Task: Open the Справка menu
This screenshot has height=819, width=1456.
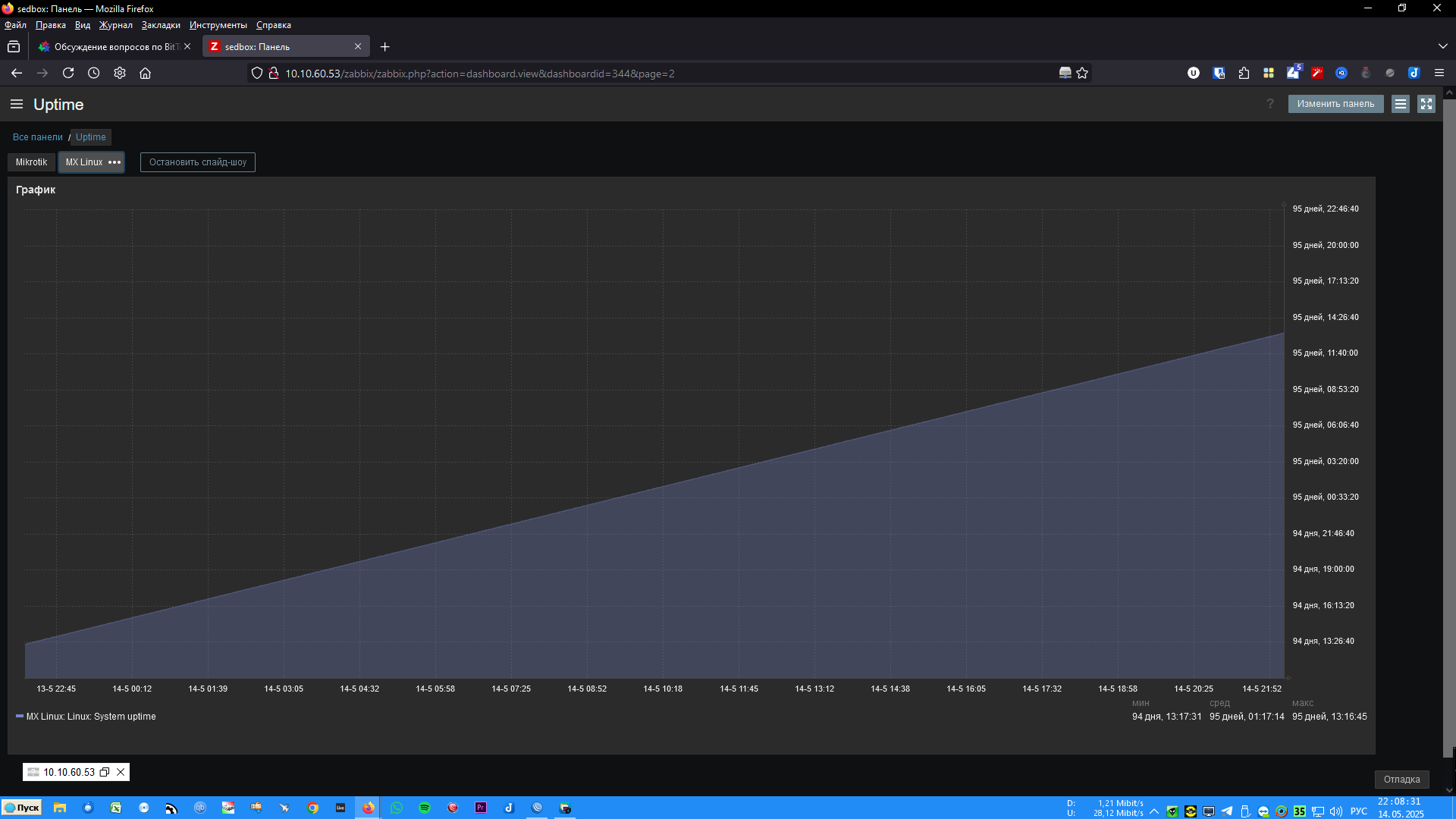Action: pos(274,25)
